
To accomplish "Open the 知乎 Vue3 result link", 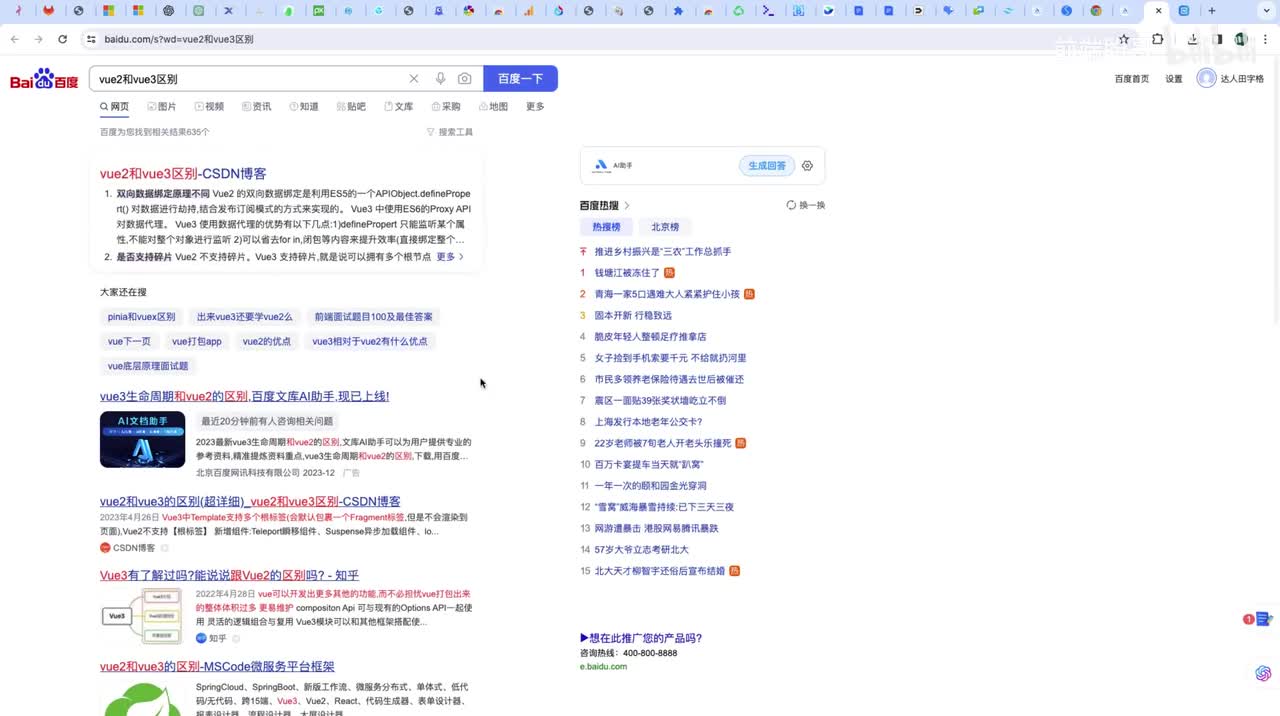I will 229,575.
